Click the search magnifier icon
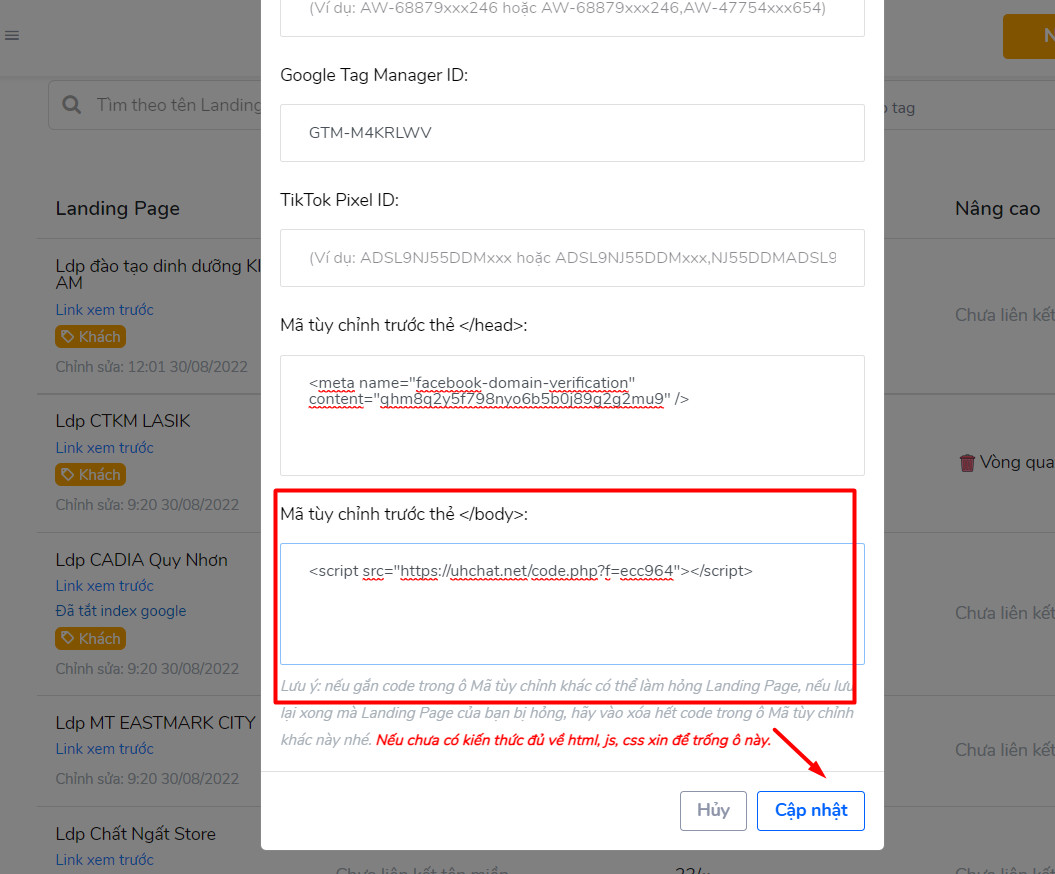 [71, 104]
